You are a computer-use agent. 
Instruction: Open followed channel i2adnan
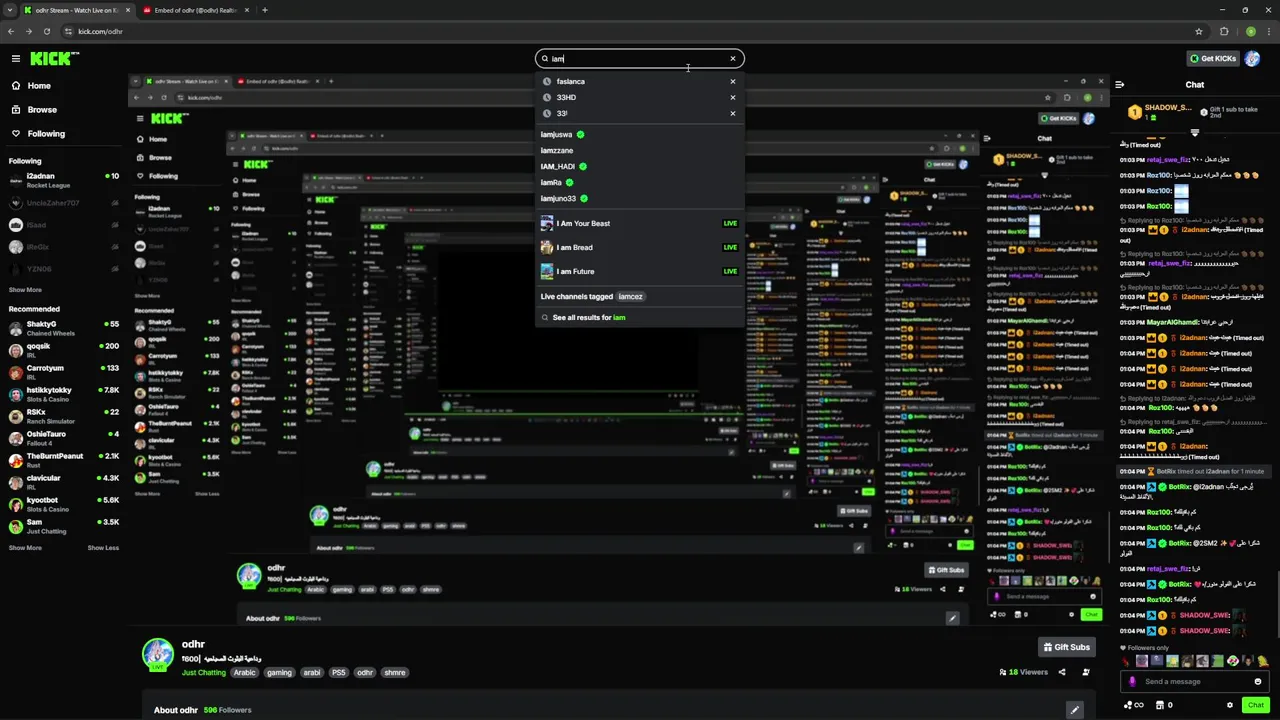point(64,181)
